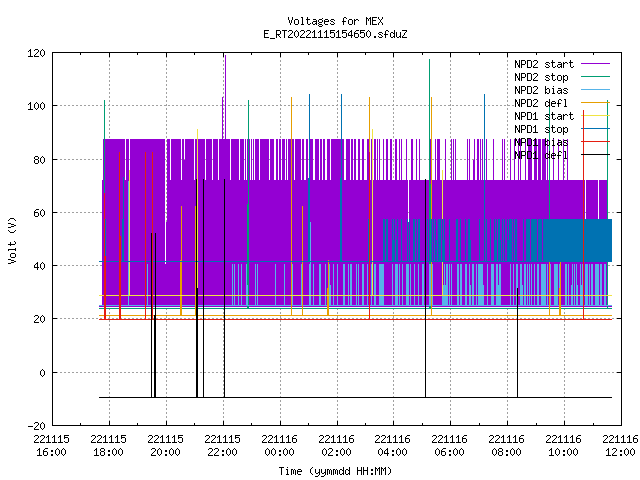The height and width of the screenshot is (480, 640).
Task: Click the 221115 22:00 x-axis tick label
Action: point(222,446)
